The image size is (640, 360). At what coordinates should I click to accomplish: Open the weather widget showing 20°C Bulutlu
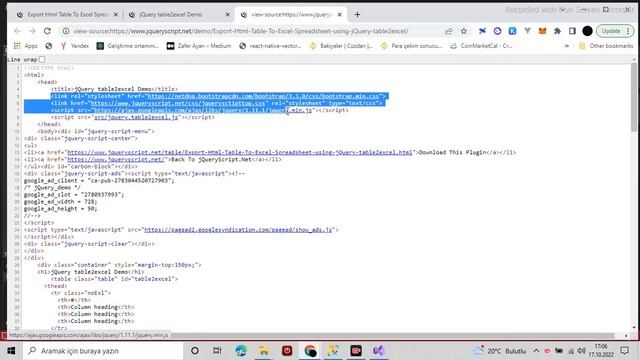499,351
